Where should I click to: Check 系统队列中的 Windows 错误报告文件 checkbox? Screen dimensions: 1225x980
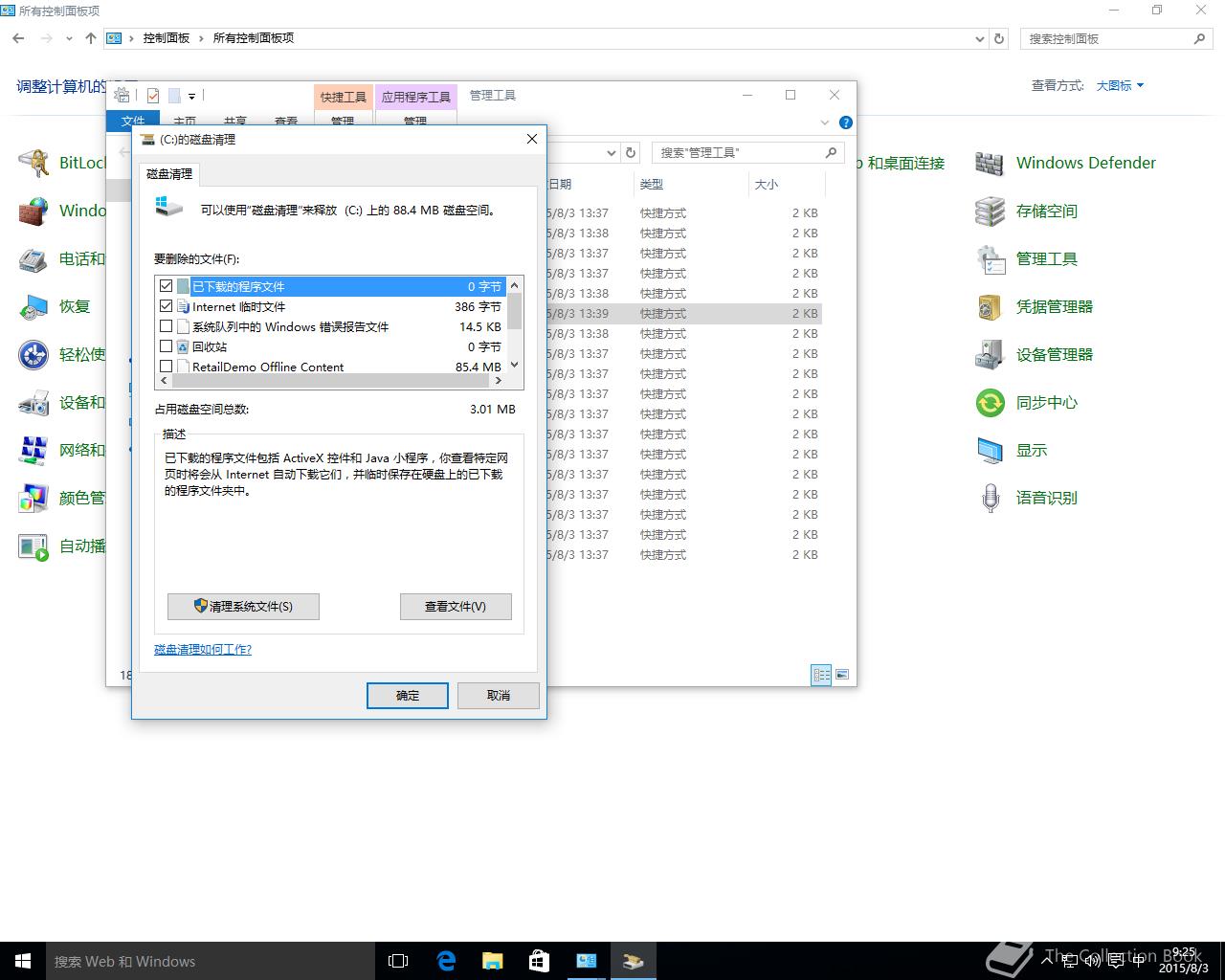(167, 326)
